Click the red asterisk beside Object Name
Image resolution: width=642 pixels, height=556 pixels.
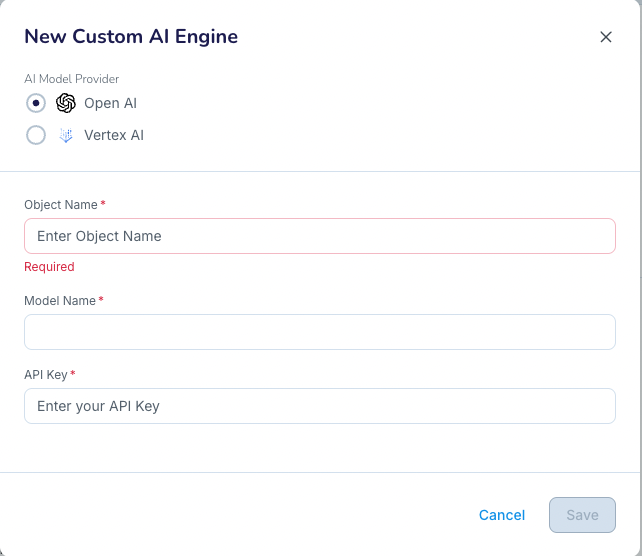103,204
